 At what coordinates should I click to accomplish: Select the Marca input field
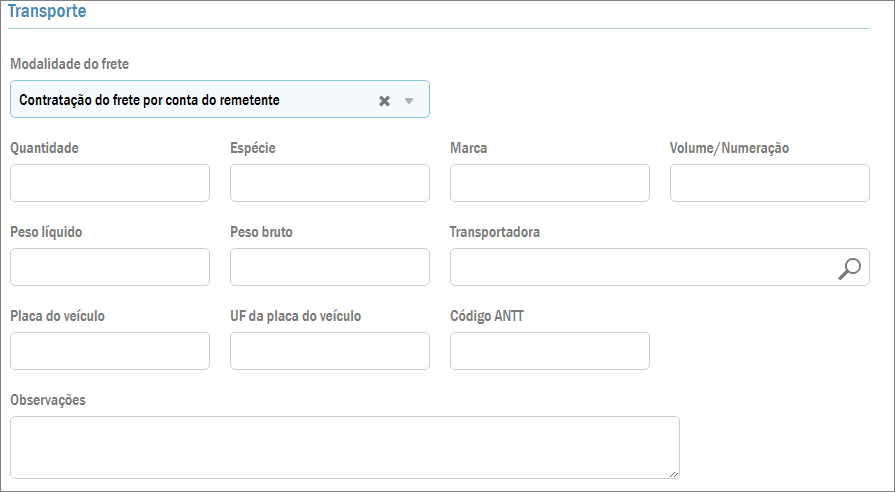(x=550, y=183)
